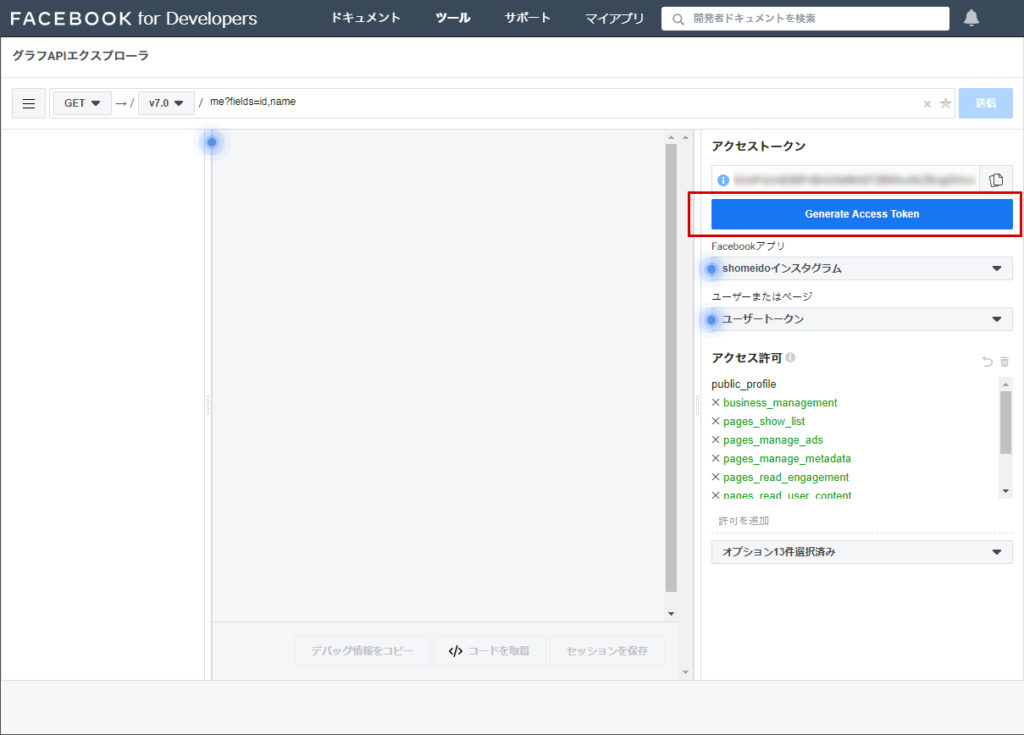Clear the query field with X icon
Screen dimensions: 1024x735
(927, 104)
